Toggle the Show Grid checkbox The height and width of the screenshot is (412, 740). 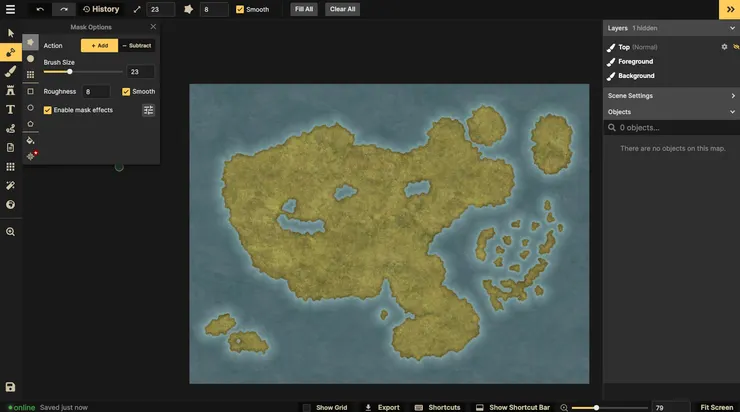(x=307, y=407)
